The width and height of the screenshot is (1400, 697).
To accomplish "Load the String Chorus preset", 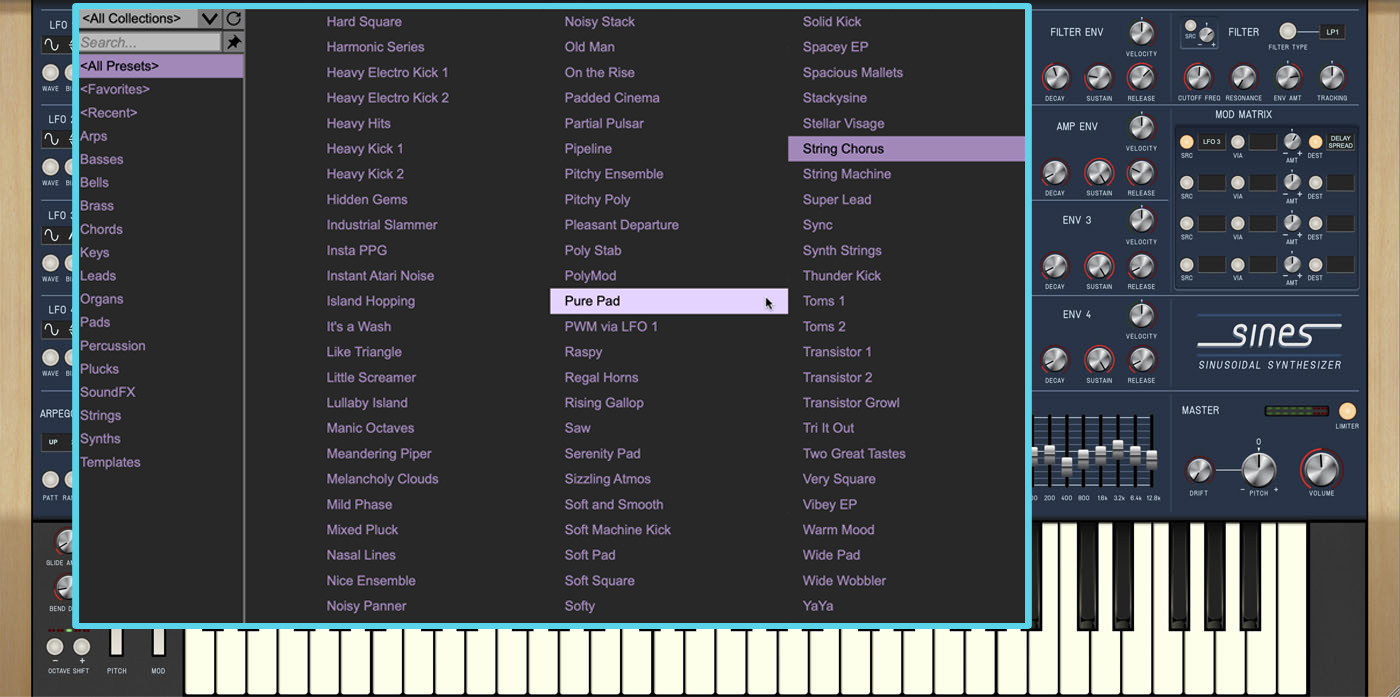I will coord(906,149).
